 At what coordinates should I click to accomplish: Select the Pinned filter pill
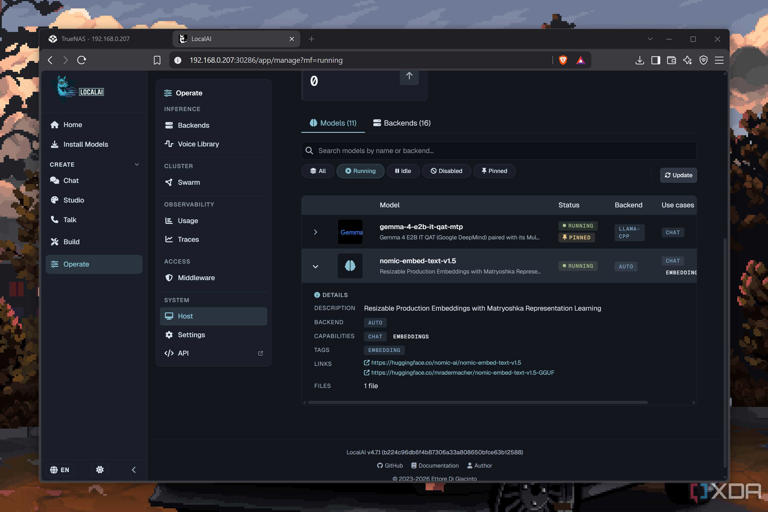pyautogui.click(x=494, y=171)
